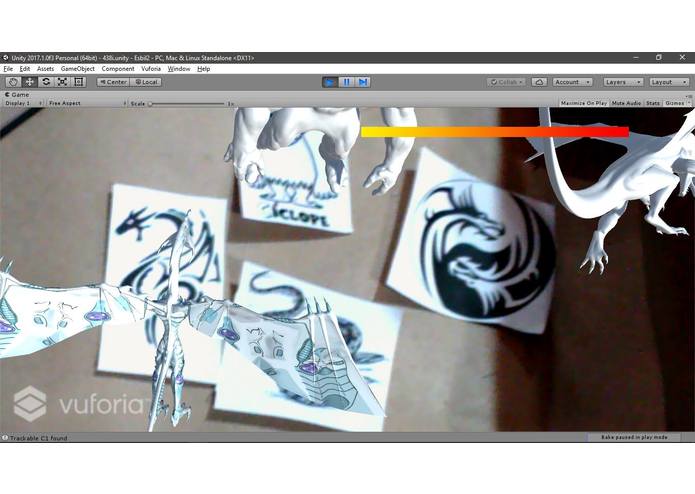
Task: Select the Move tool
Action: pyautogui.click(x=29, y=82)
